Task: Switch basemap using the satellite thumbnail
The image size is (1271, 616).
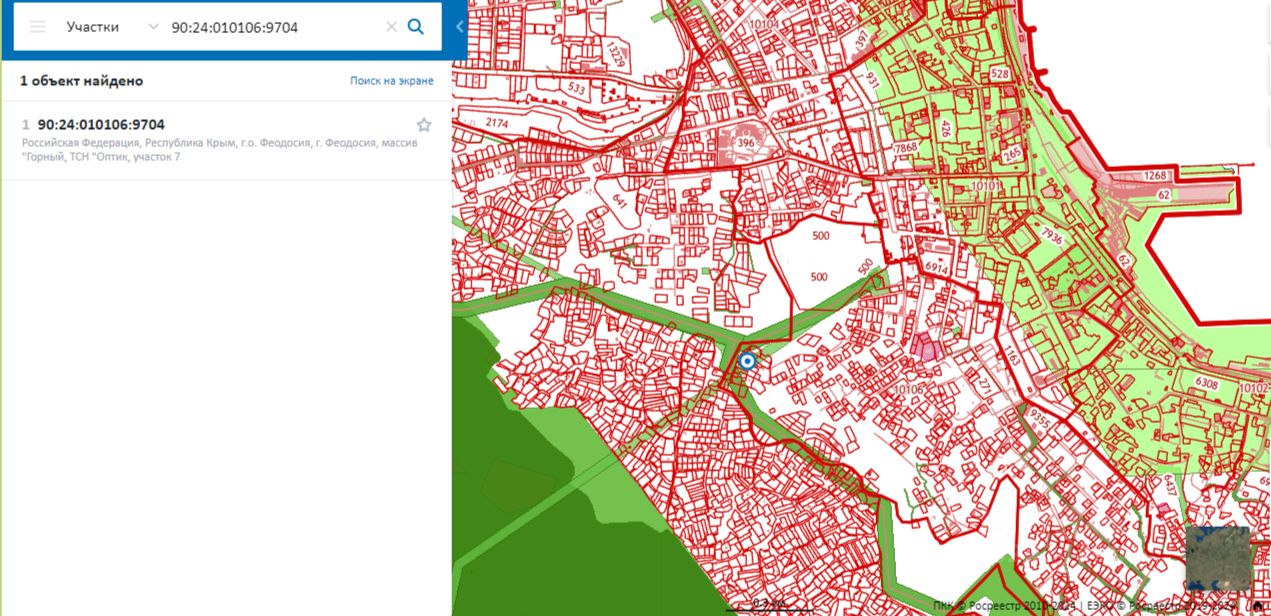Action: point(1218,558)
